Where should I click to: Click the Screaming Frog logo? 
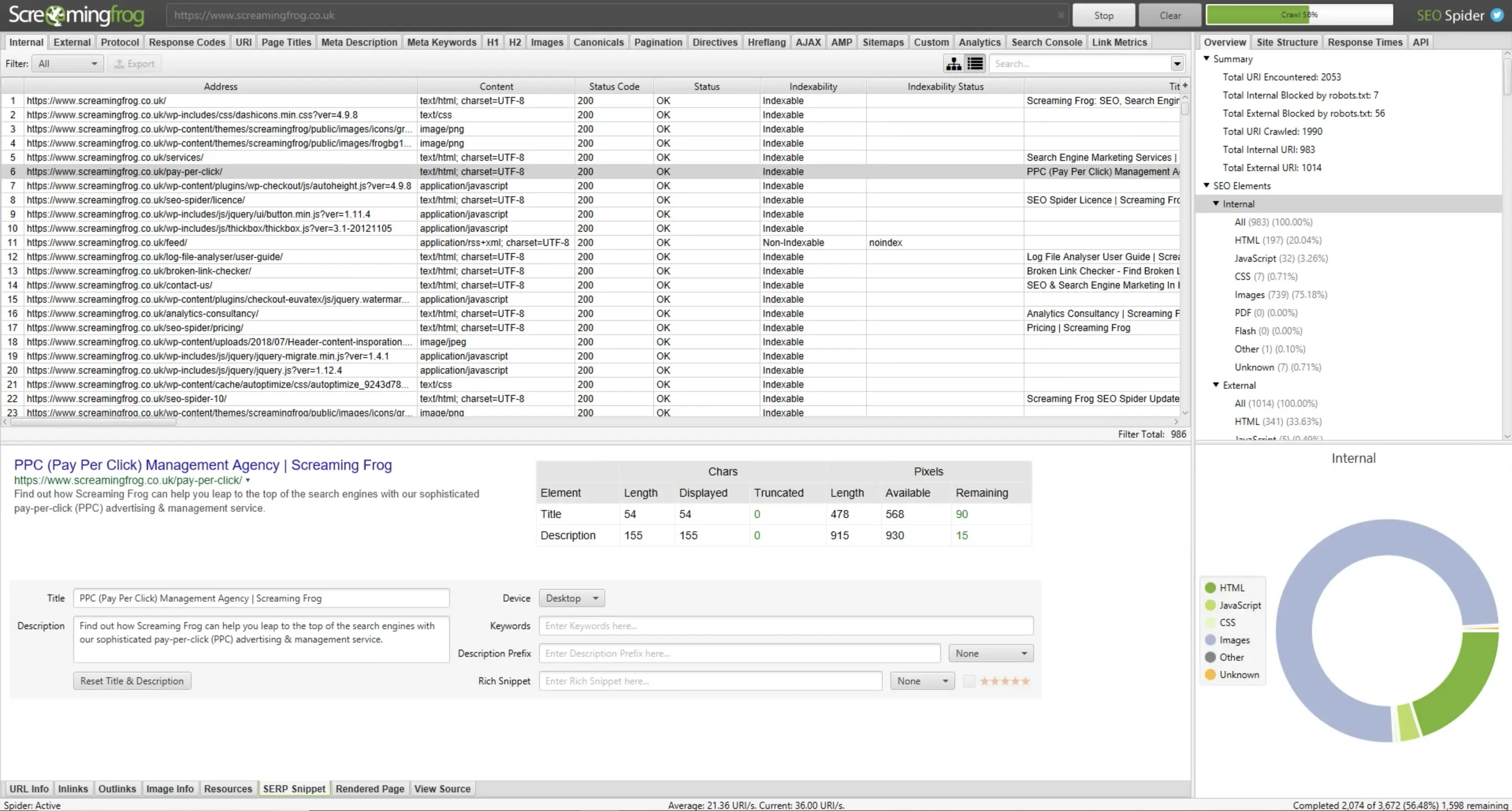(x=76, y=15)
